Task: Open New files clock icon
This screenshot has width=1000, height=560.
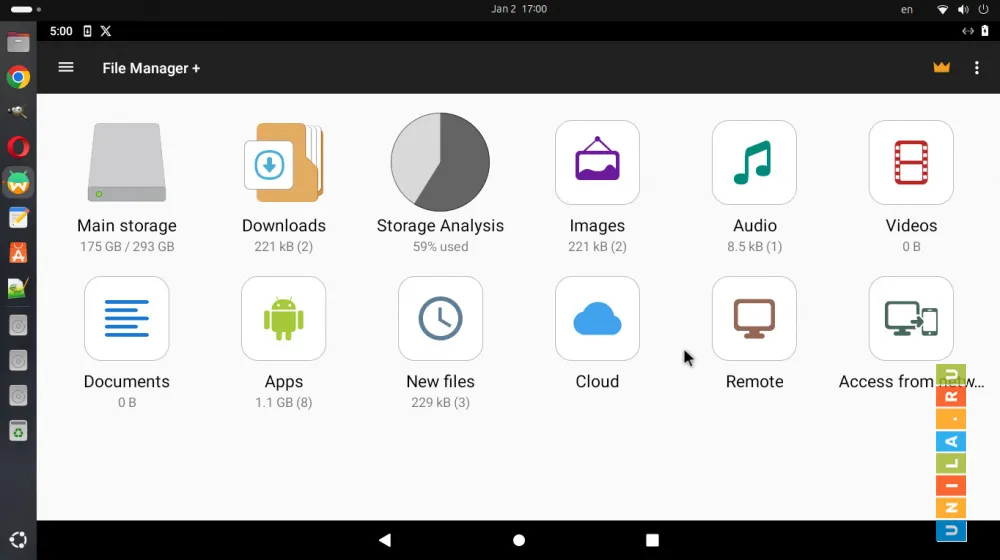Action: click(x=440, y=319)
